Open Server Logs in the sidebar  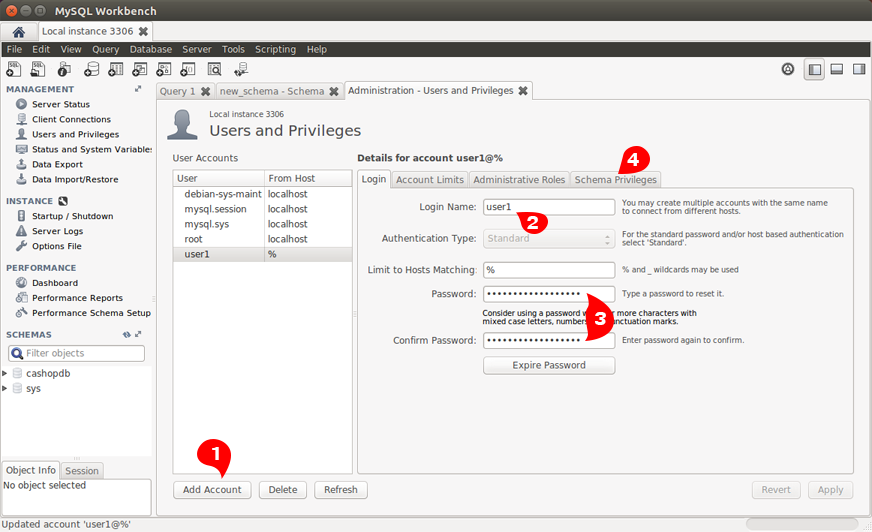click(x=57, y=231)
